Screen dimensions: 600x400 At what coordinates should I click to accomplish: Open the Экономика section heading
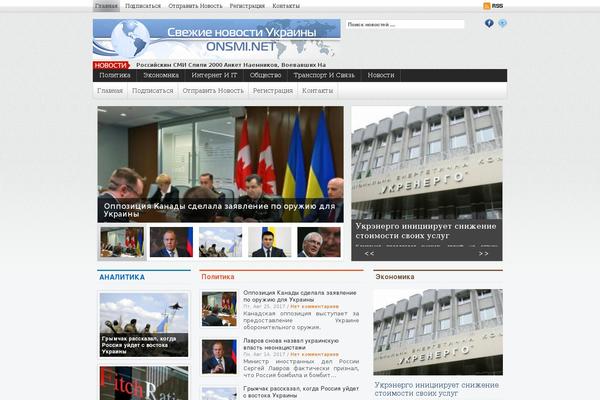coord(395,277)
